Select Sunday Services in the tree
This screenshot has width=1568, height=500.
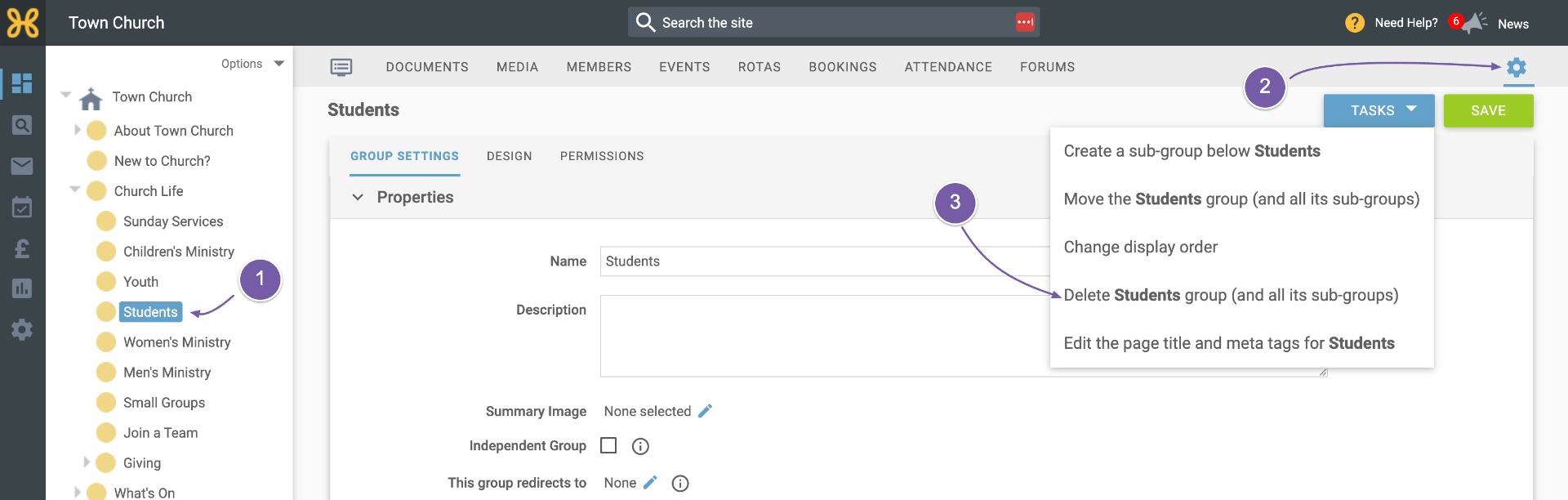pos(173,221)
